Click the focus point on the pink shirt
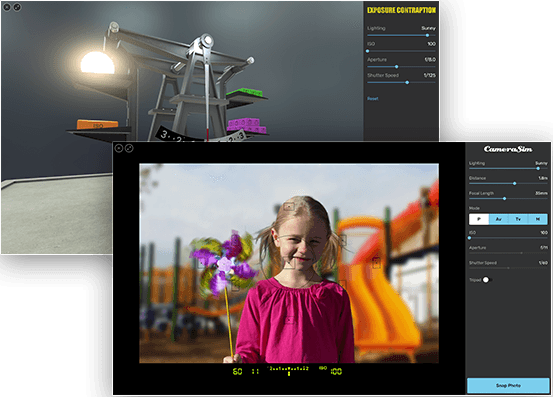Viewport: 553px width, 397px height. [290, 320]
